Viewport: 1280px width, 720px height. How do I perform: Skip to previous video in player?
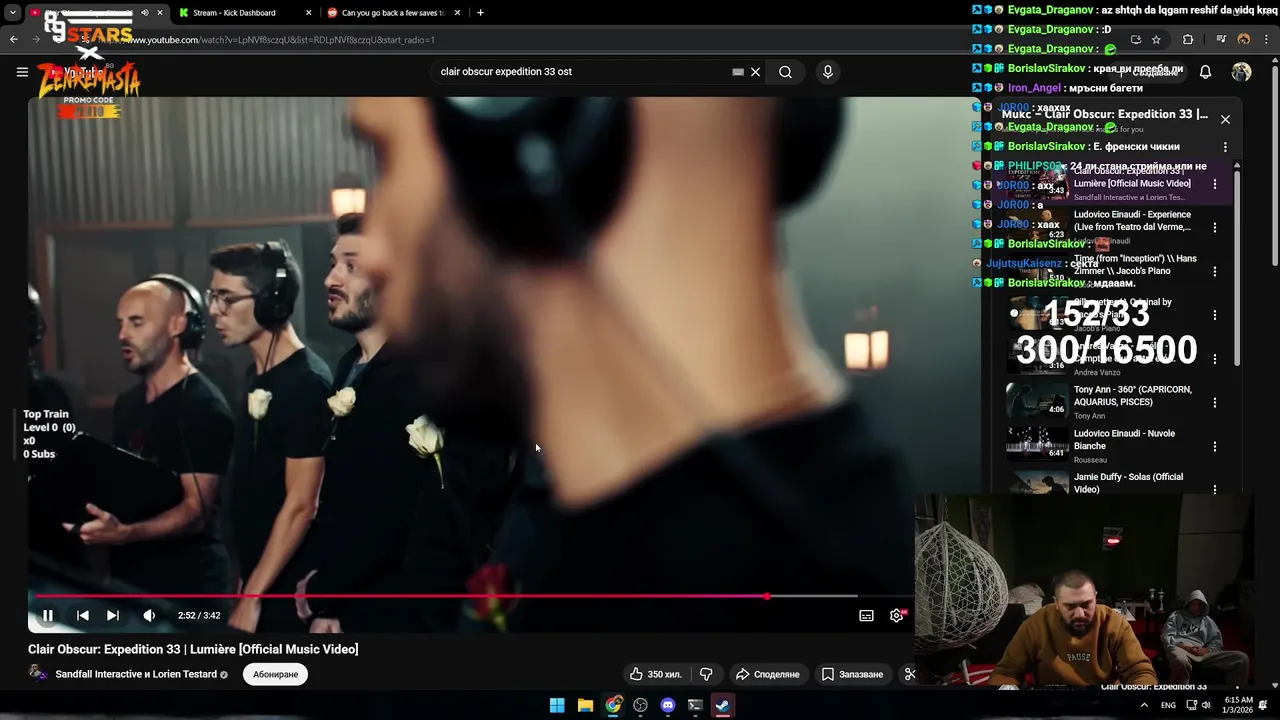pyautogui.click(x=83, y=615)
